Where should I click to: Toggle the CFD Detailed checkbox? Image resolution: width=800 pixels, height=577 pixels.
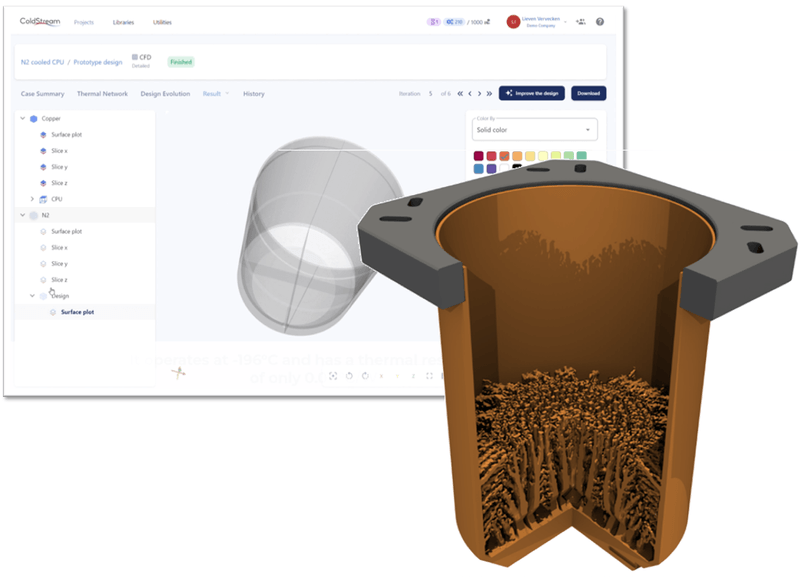[x=134, y=57]
